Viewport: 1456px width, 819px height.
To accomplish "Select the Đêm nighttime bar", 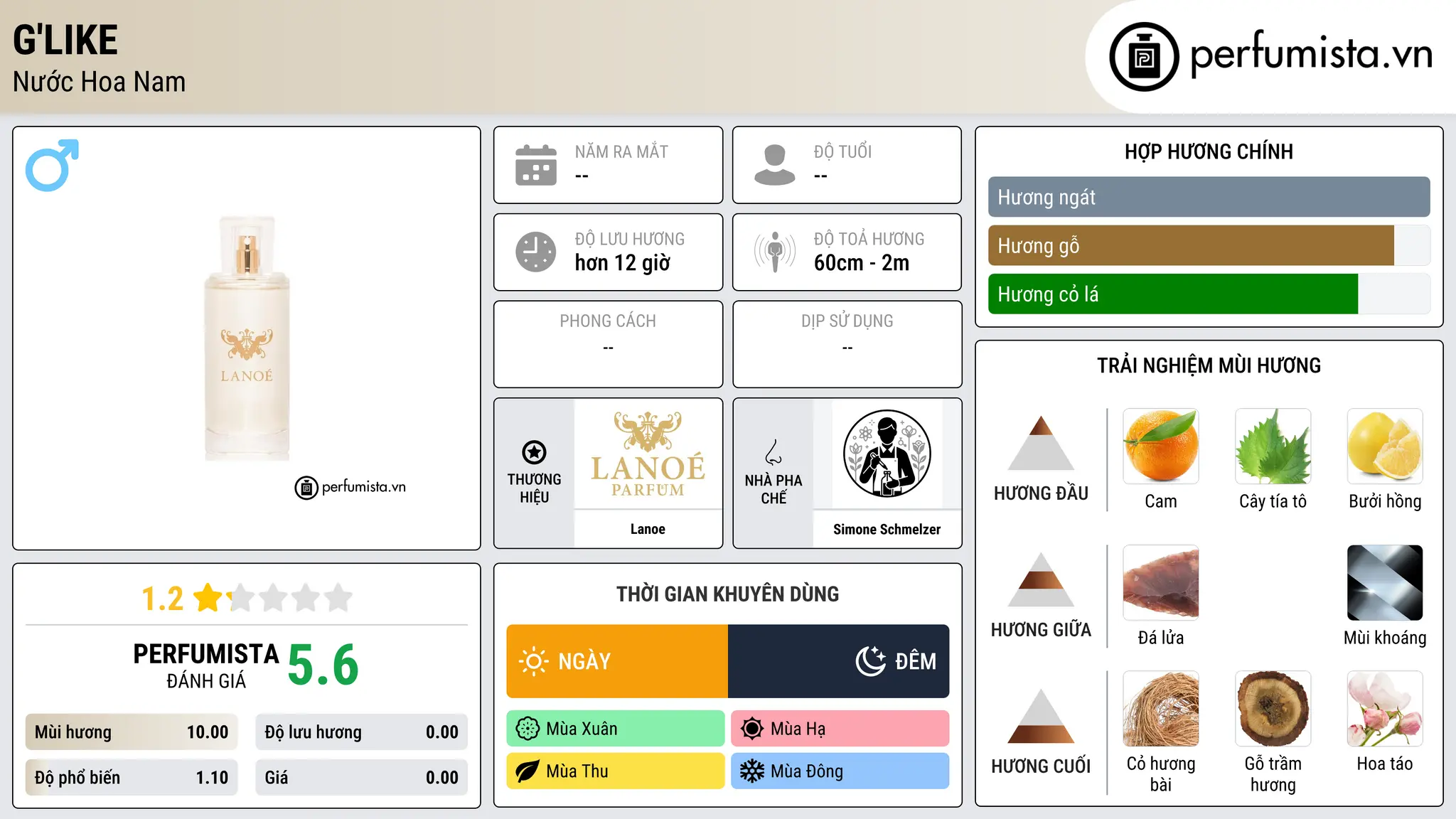I will tap(839, 661).
